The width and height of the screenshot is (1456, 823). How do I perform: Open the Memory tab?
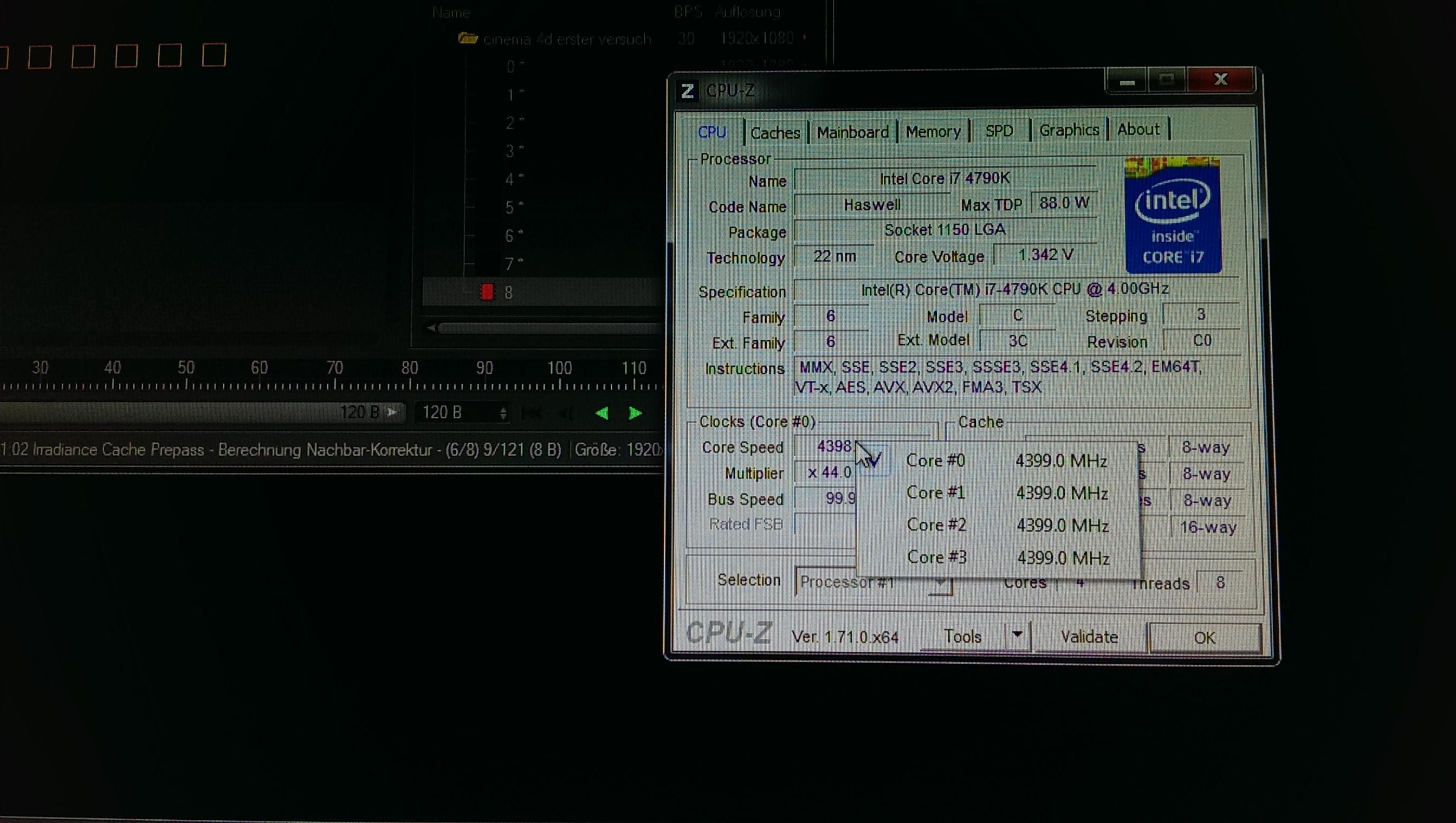(933, 132)
